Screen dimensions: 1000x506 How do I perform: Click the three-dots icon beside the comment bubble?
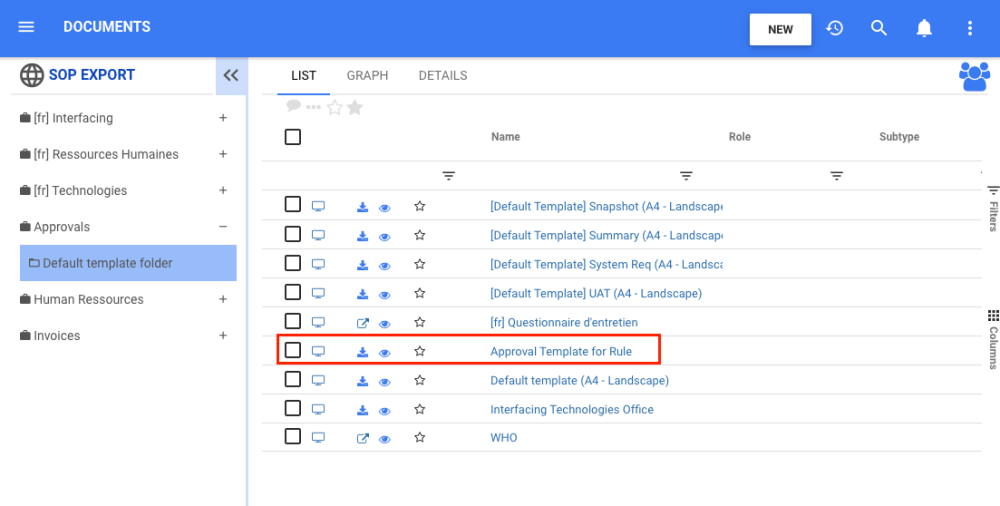[x=313, y=107]
